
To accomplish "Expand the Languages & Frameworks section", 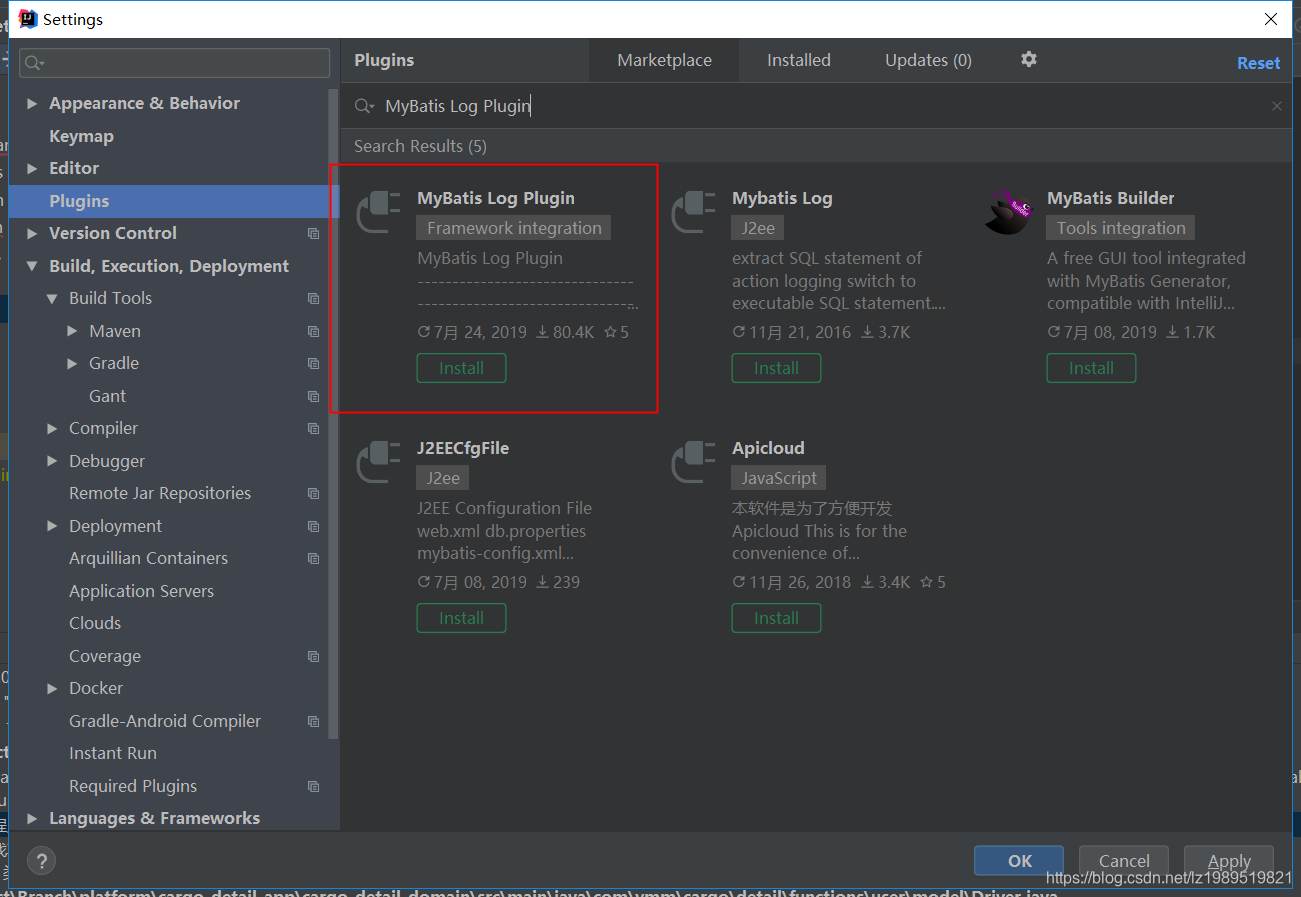I will click(x=32, y=819).
